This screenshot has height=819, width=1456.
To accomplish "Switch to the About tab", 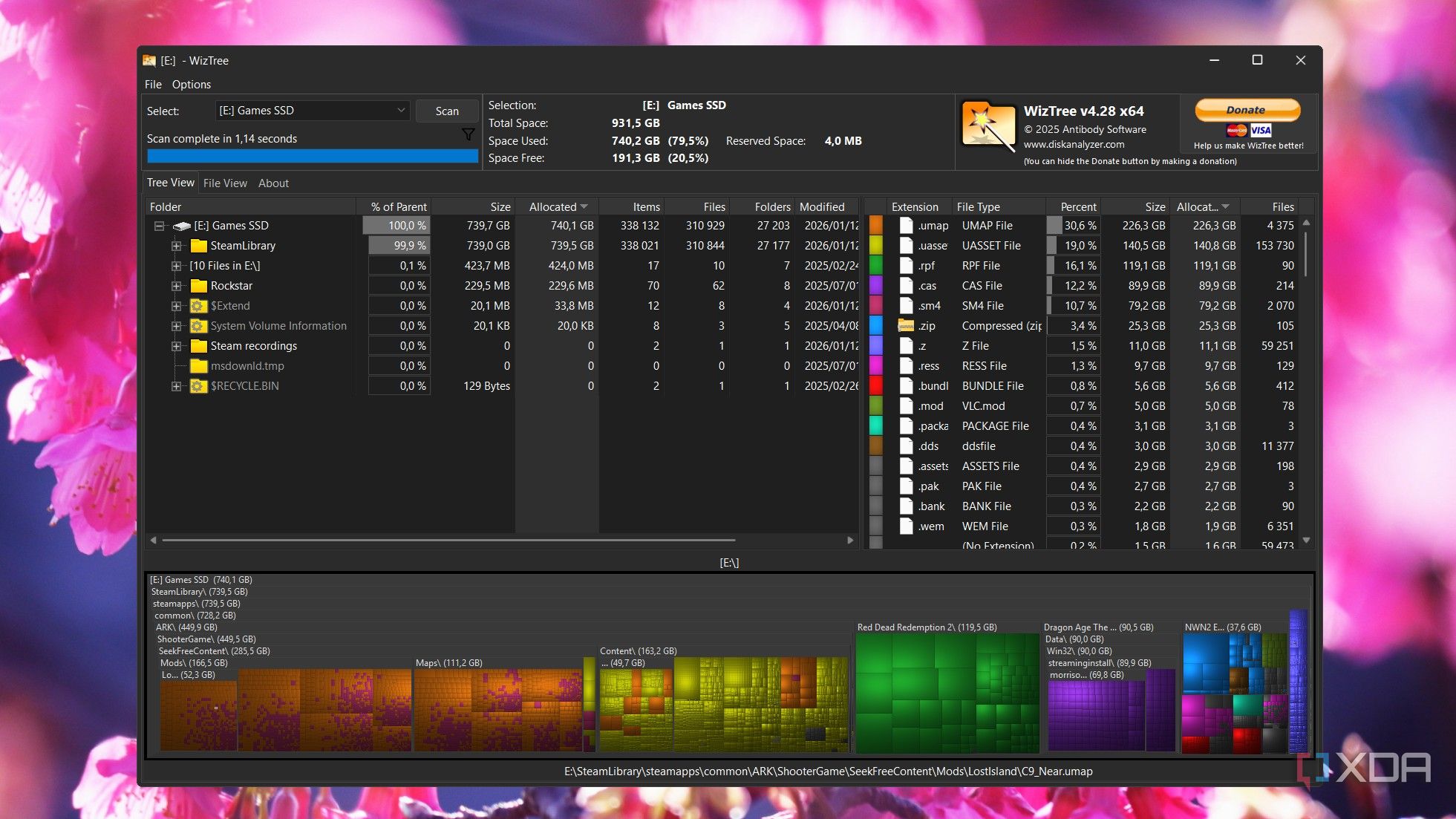I will coord(273,183).
